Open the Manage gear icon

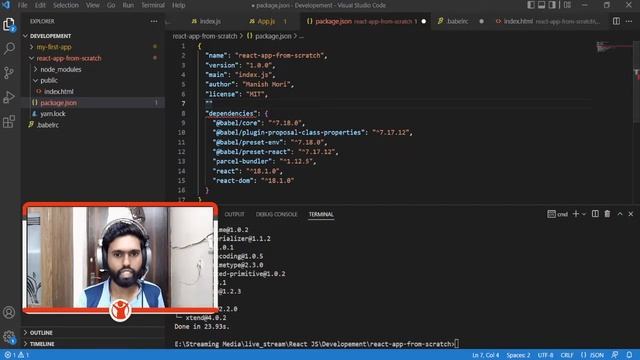(x=9, y=337)
